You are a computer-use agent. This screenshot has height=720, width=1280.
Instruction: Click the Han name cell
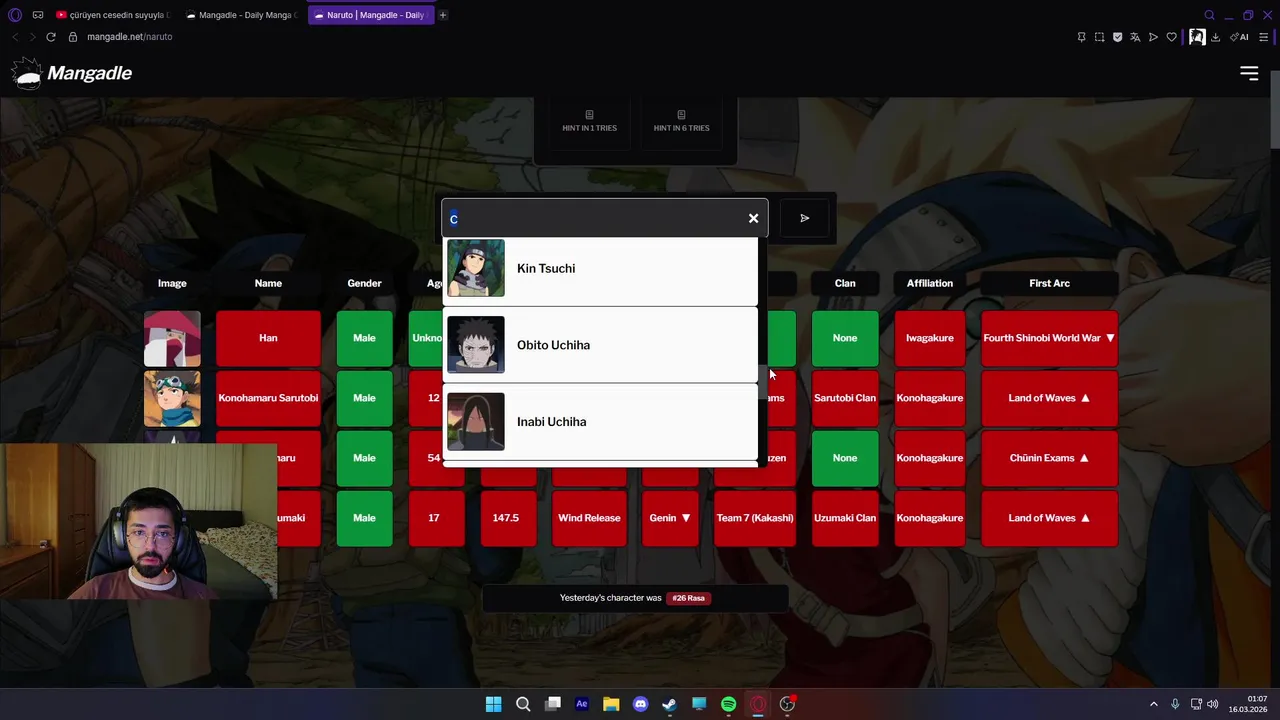(268, 338)
